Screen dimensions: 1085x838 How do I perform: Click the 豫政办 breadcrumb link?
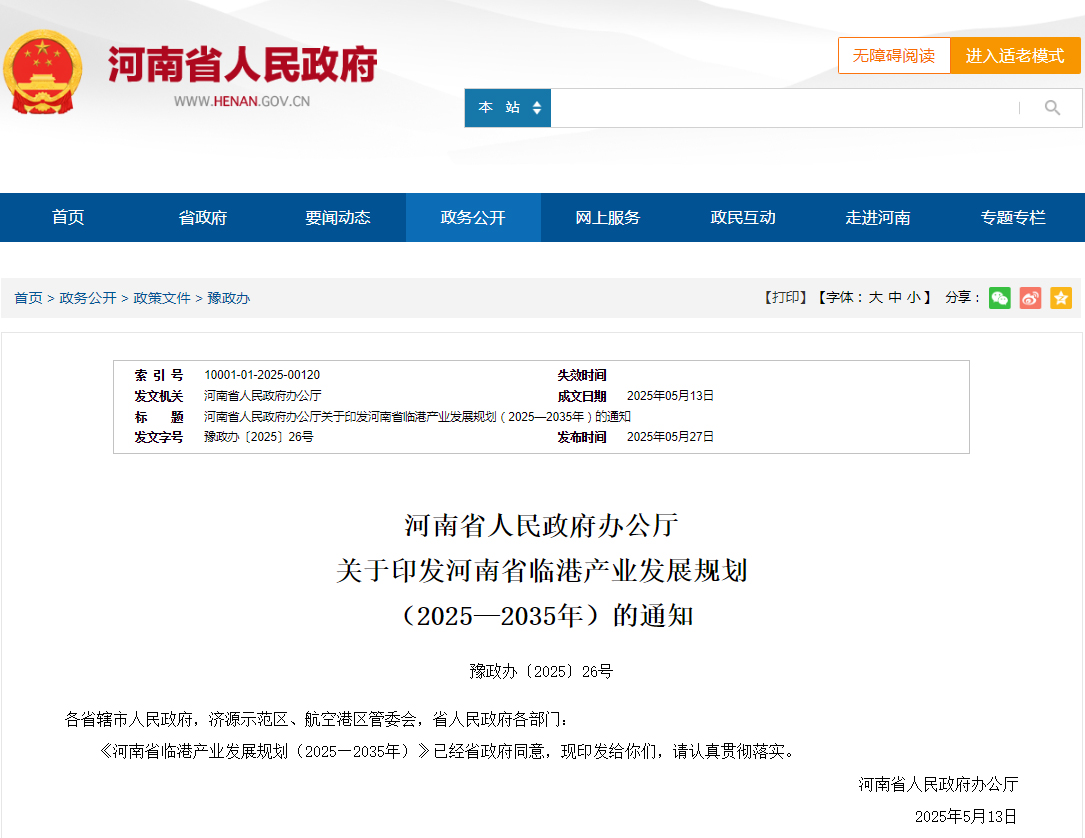point(229,298)
